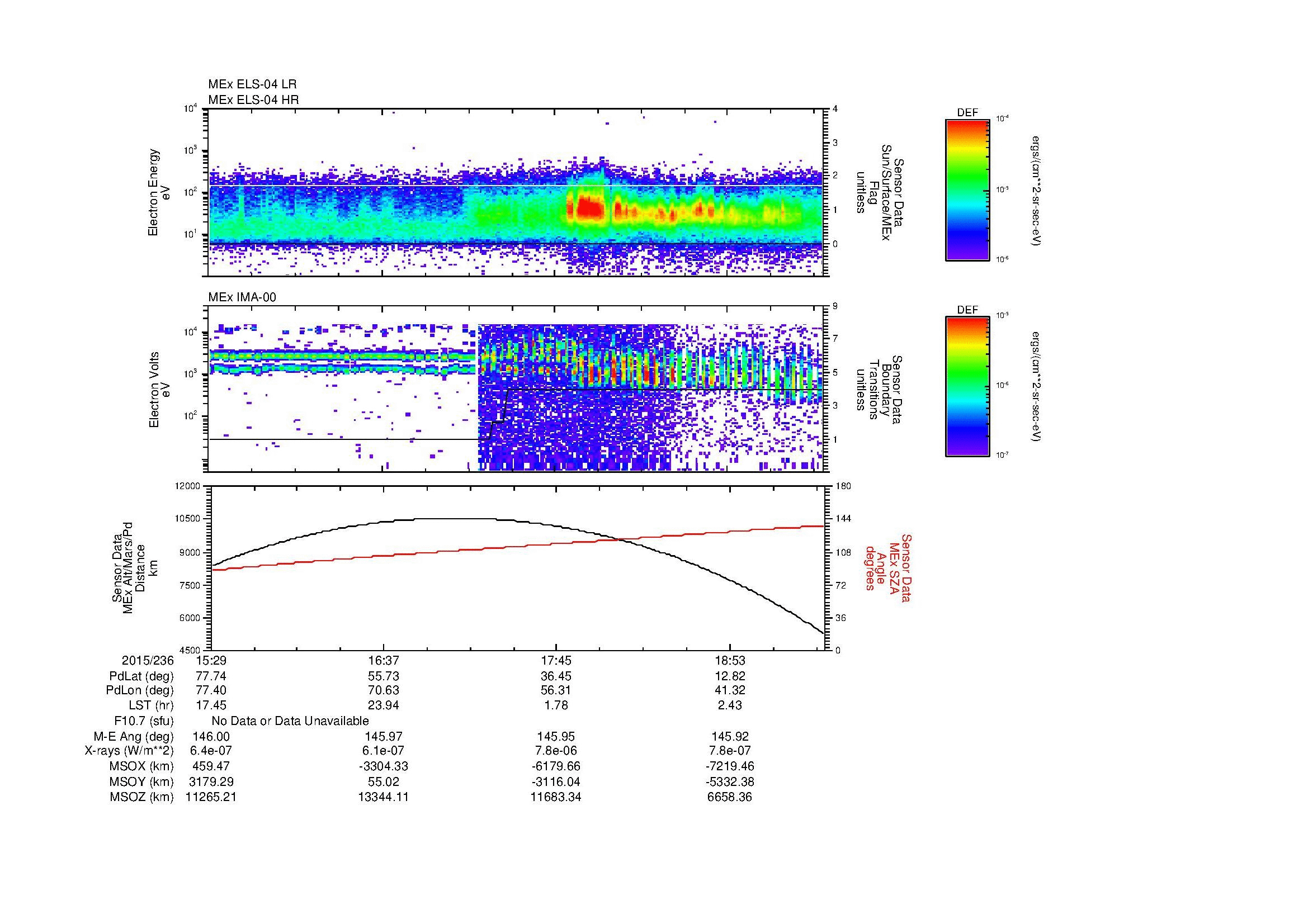Click MSOX value -3304.33

pyautogui.click(x=384, y=766)
